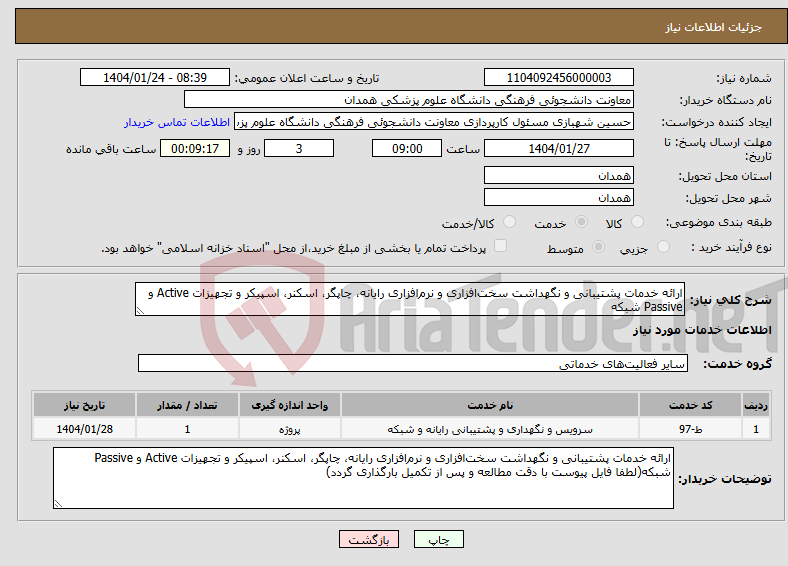Click the نام دستگاه خریدار label

(726, 100)
